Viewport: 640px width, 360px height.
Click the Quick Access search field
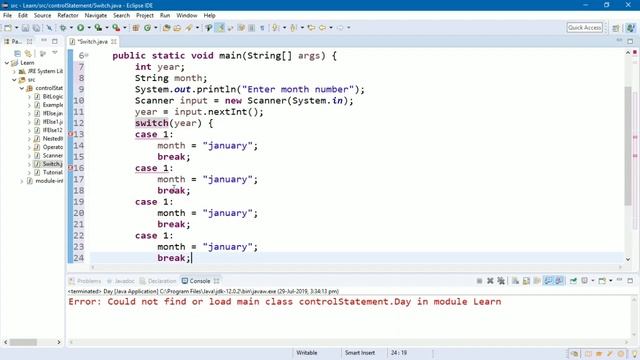pyautogui.click(x=584, y=27)
